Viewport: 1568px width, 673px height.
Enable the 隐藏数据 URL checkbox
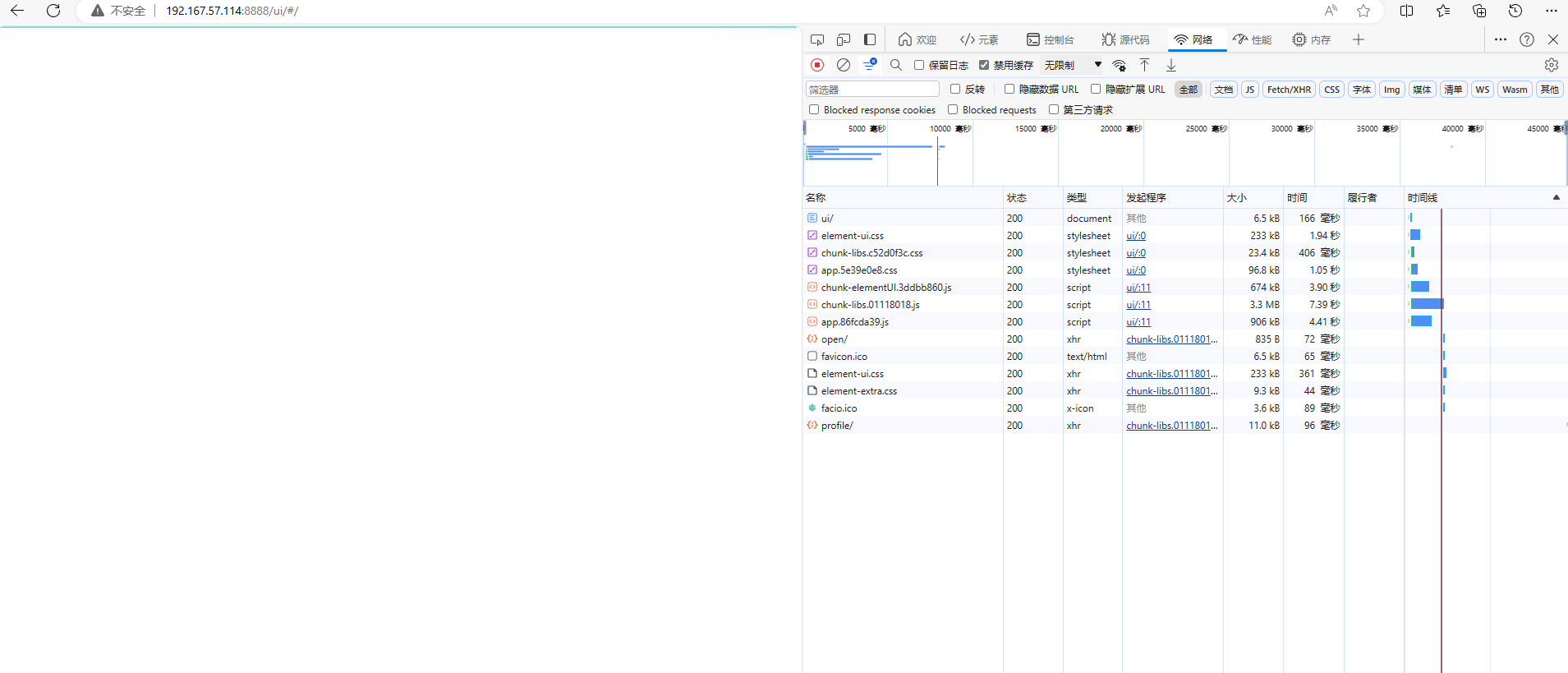[1009, 89]
